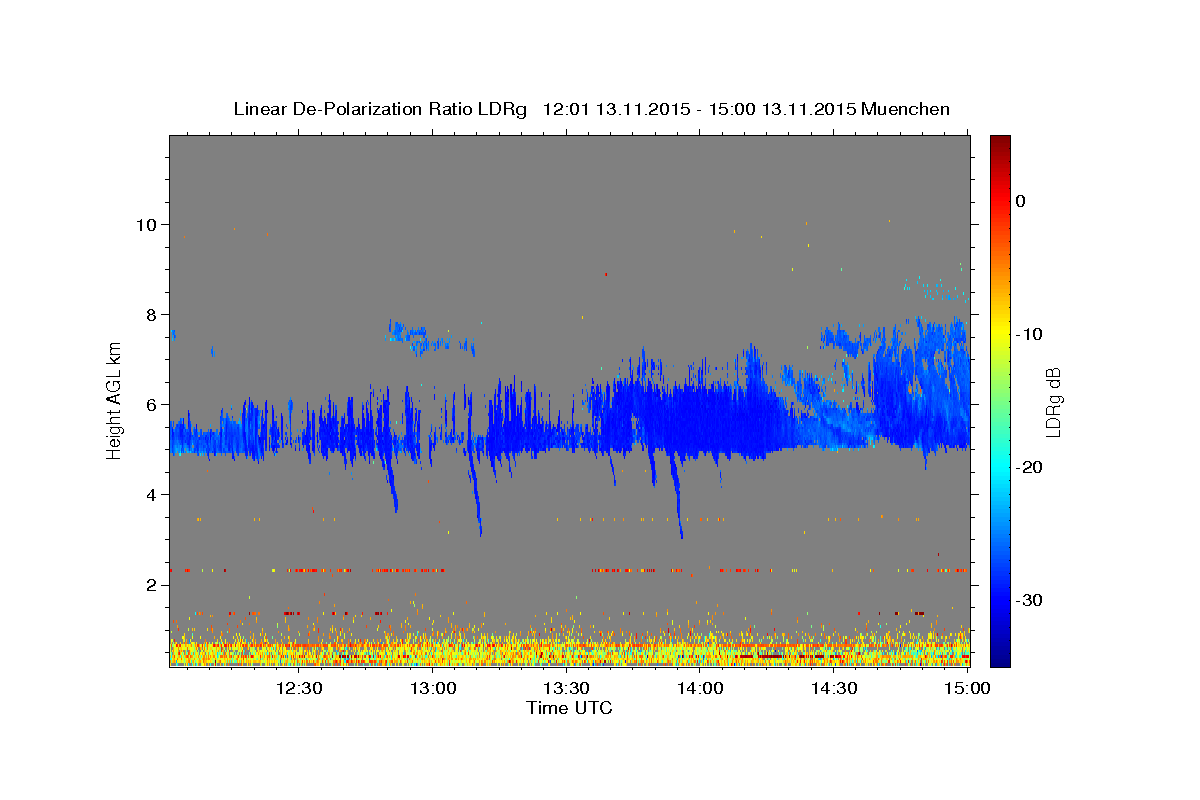Viewport: 1200px width, 800px height.
Task: Click the 'LDRg dB' colorbar title
Action: 1053,402
